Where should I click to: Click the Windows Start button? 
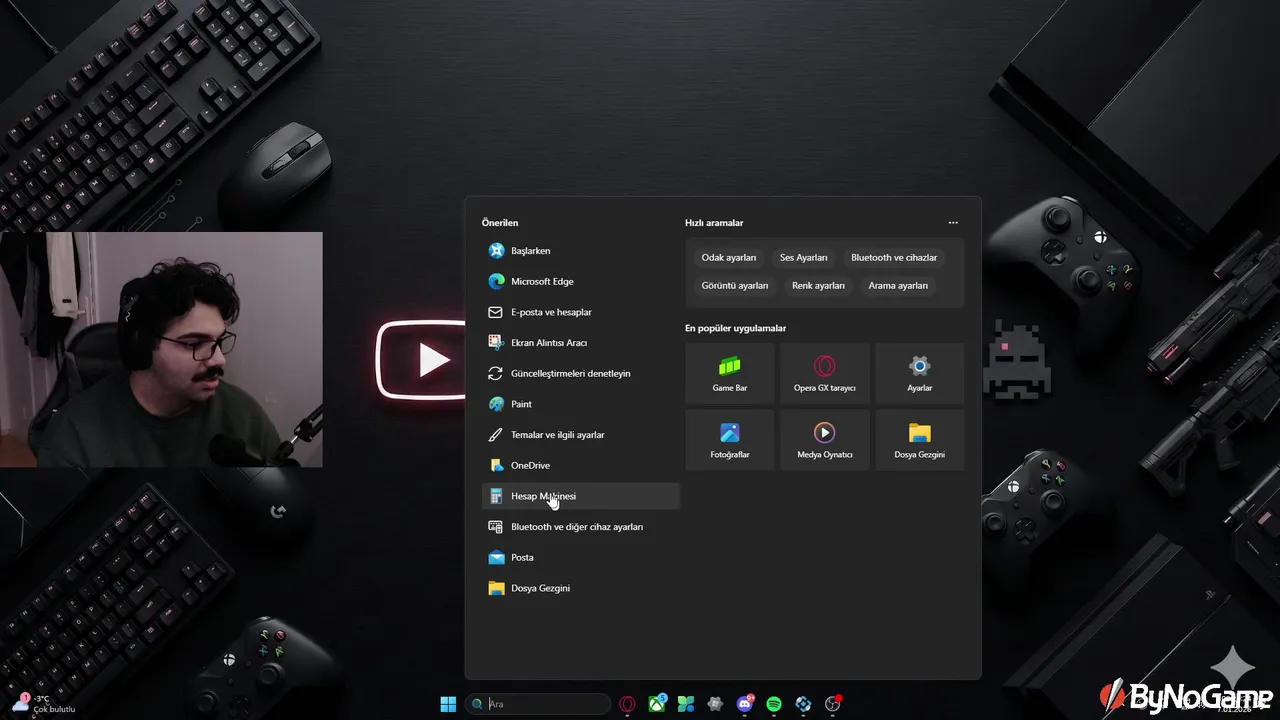pyautogui.click(x=448, y=704)
